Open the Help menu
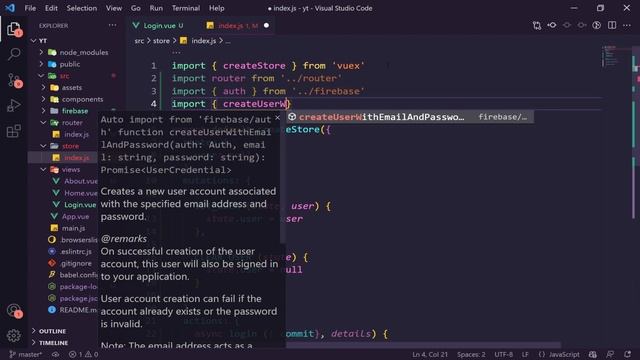 click(x=217, y=8)
